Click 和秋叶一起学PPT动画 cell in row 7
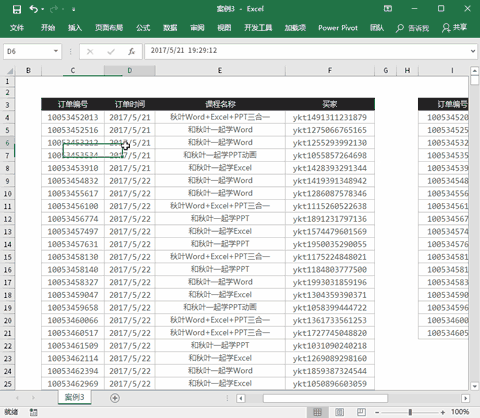Image resolution: width=480 pixels, height=418 pixels. (x=220, y=155)
